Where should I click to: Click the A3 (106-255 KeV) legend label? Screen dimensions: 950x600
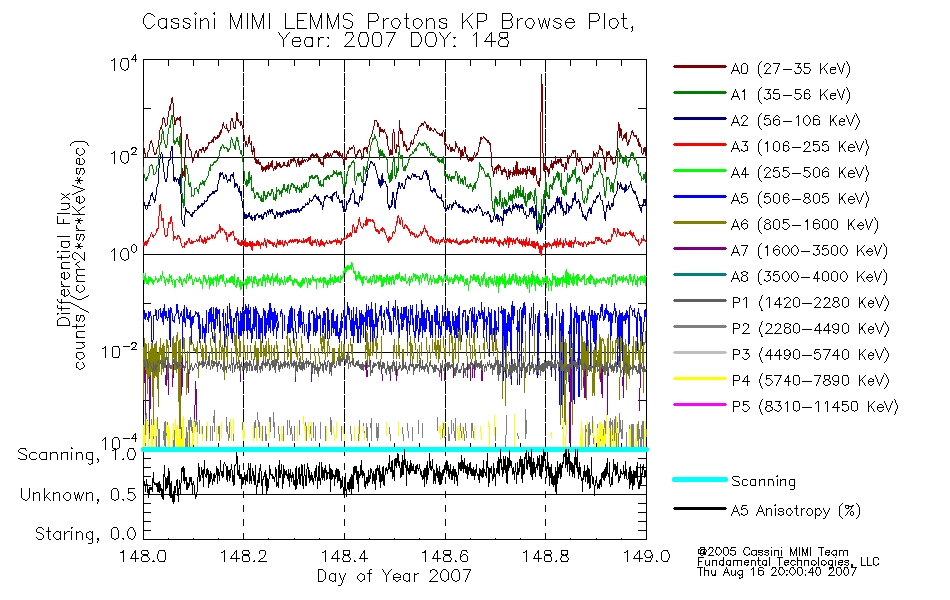coord(800,147)
